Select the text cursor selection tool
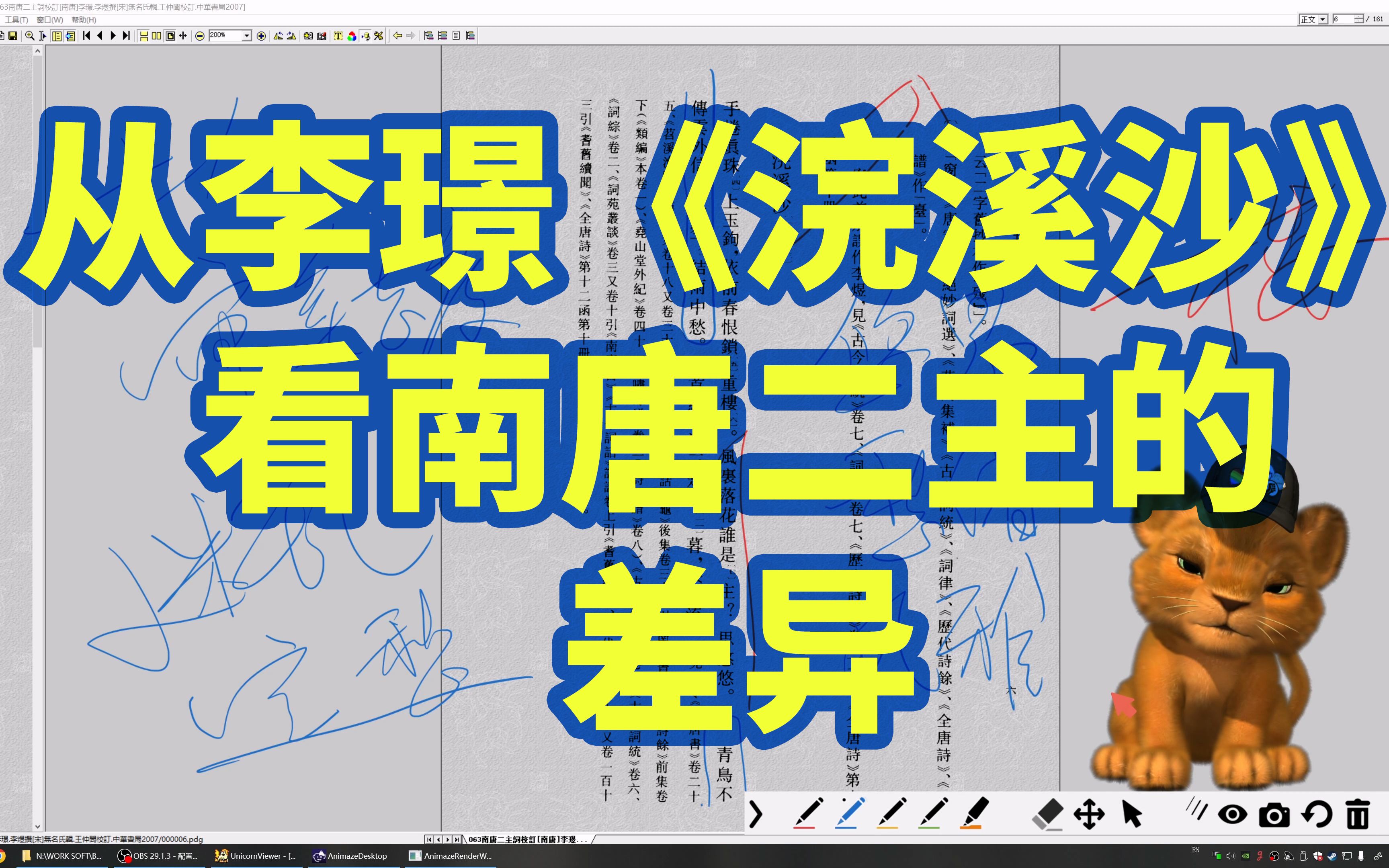This screenshot has width=1389, height=868. click(x=43, y=36)
